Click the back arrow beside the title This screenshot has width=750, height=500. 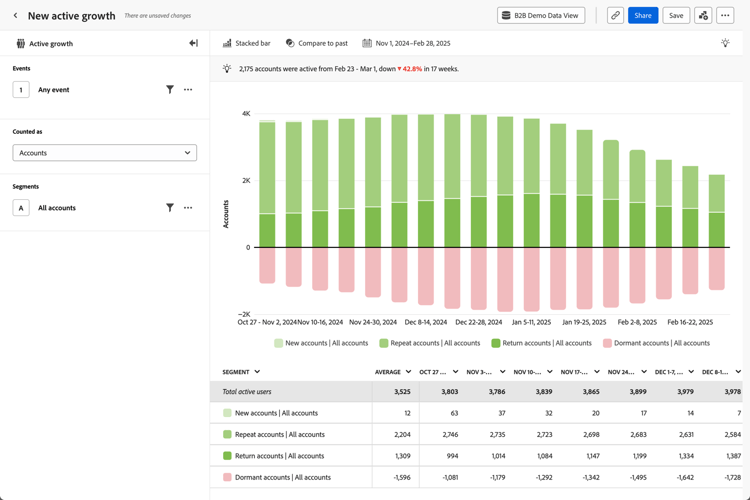tap(15, 16)
